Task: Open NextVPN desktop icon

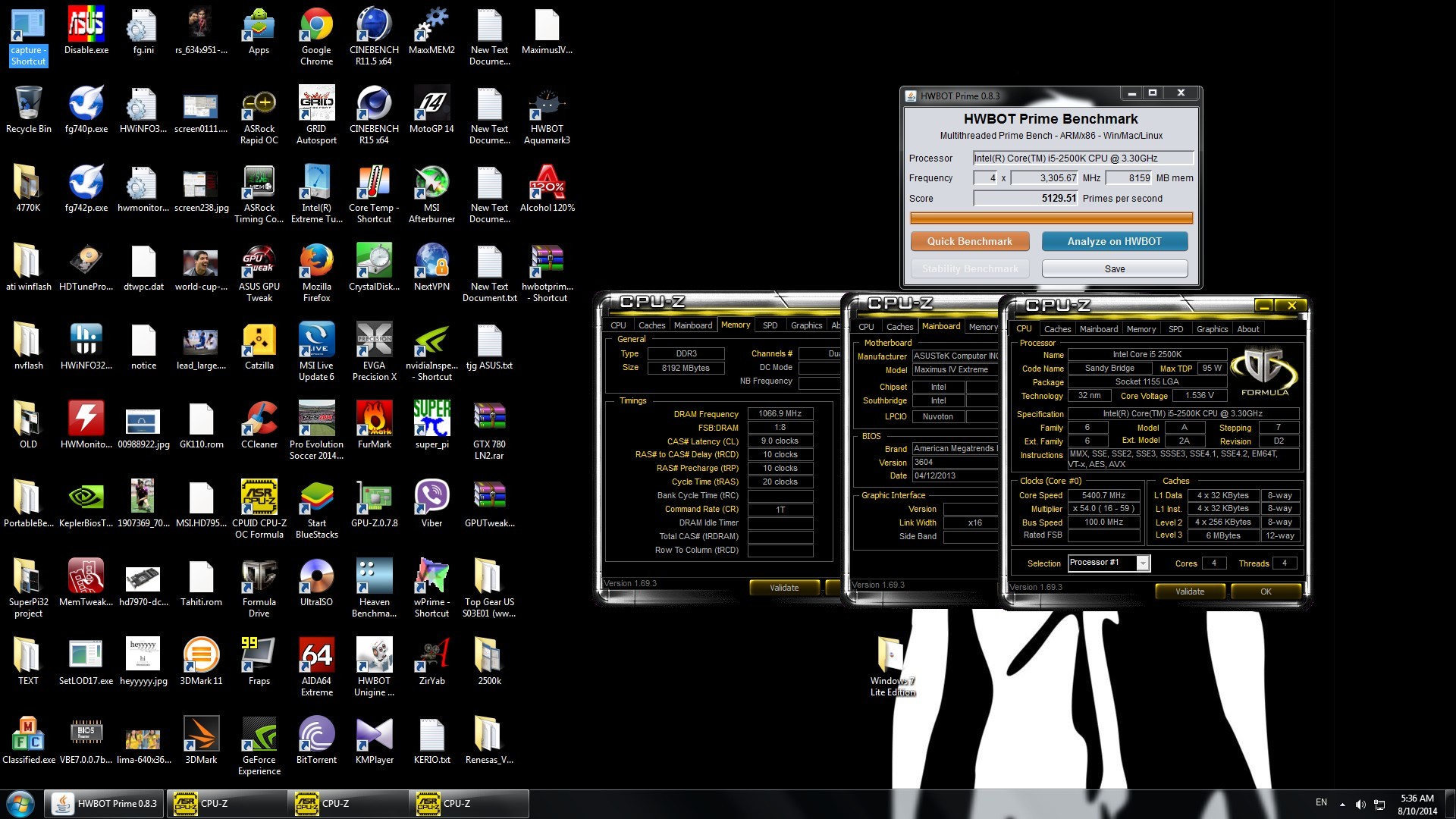Action: click(431, 268)
